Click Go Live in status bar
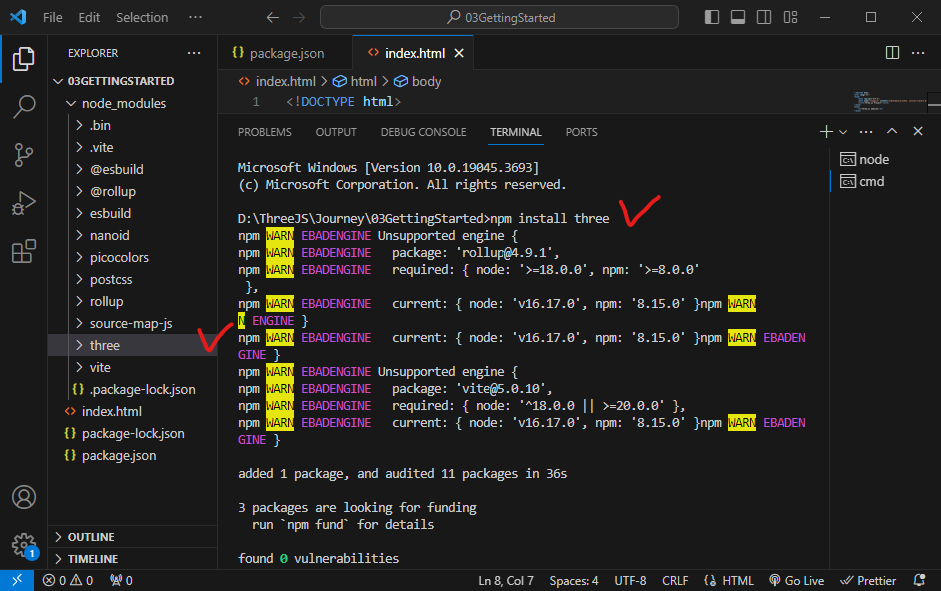Viewport: 941px width, 591px height. 796,580
